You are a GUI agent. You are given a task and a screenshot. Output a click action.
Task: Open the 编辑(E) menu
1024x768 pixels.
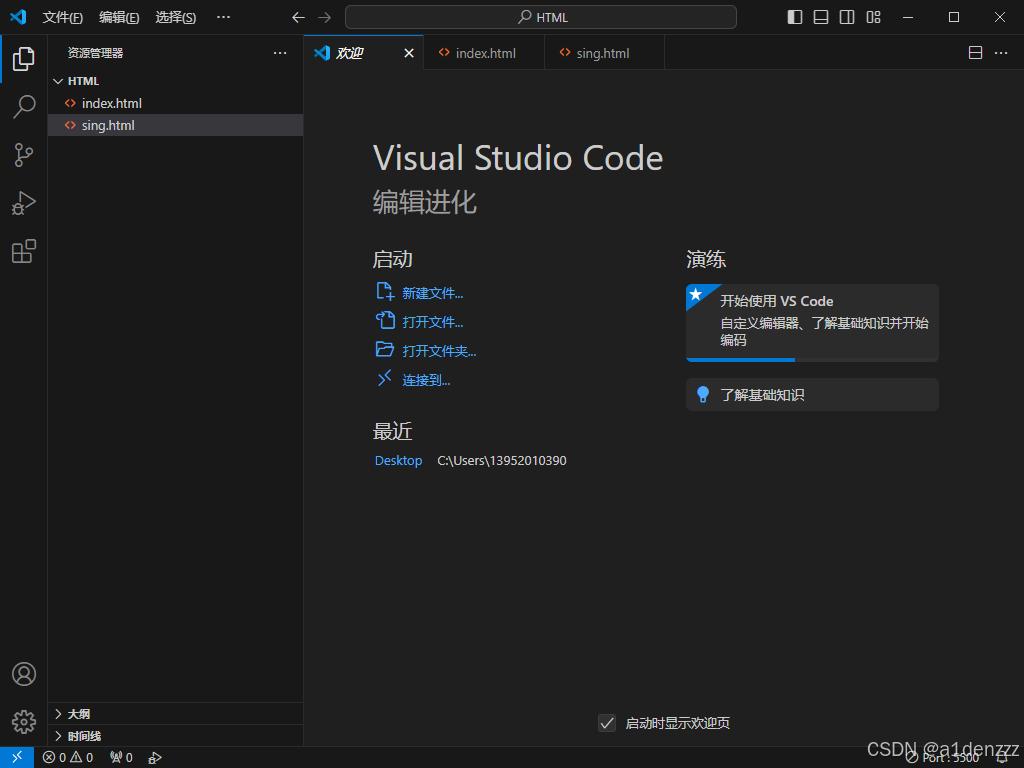119,18
